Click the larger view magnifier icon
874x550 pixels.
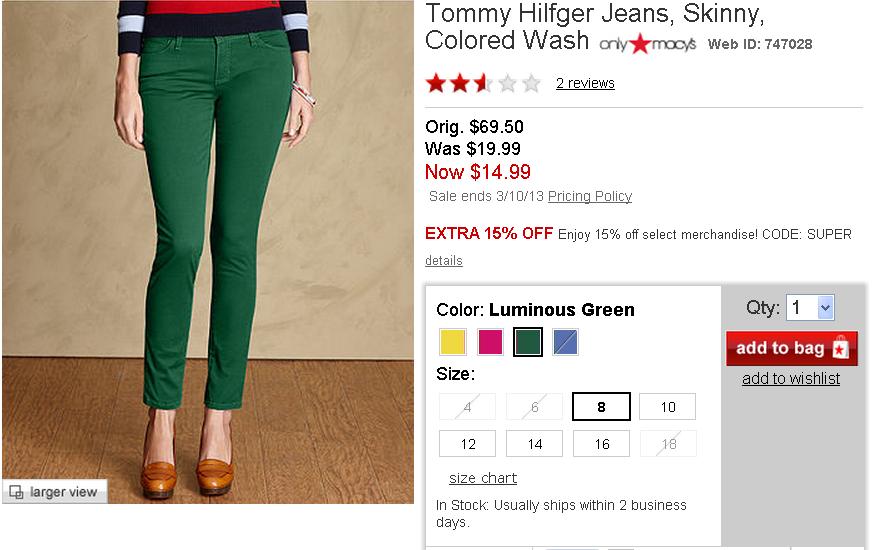pyautogui.click(x=16, y=491)
